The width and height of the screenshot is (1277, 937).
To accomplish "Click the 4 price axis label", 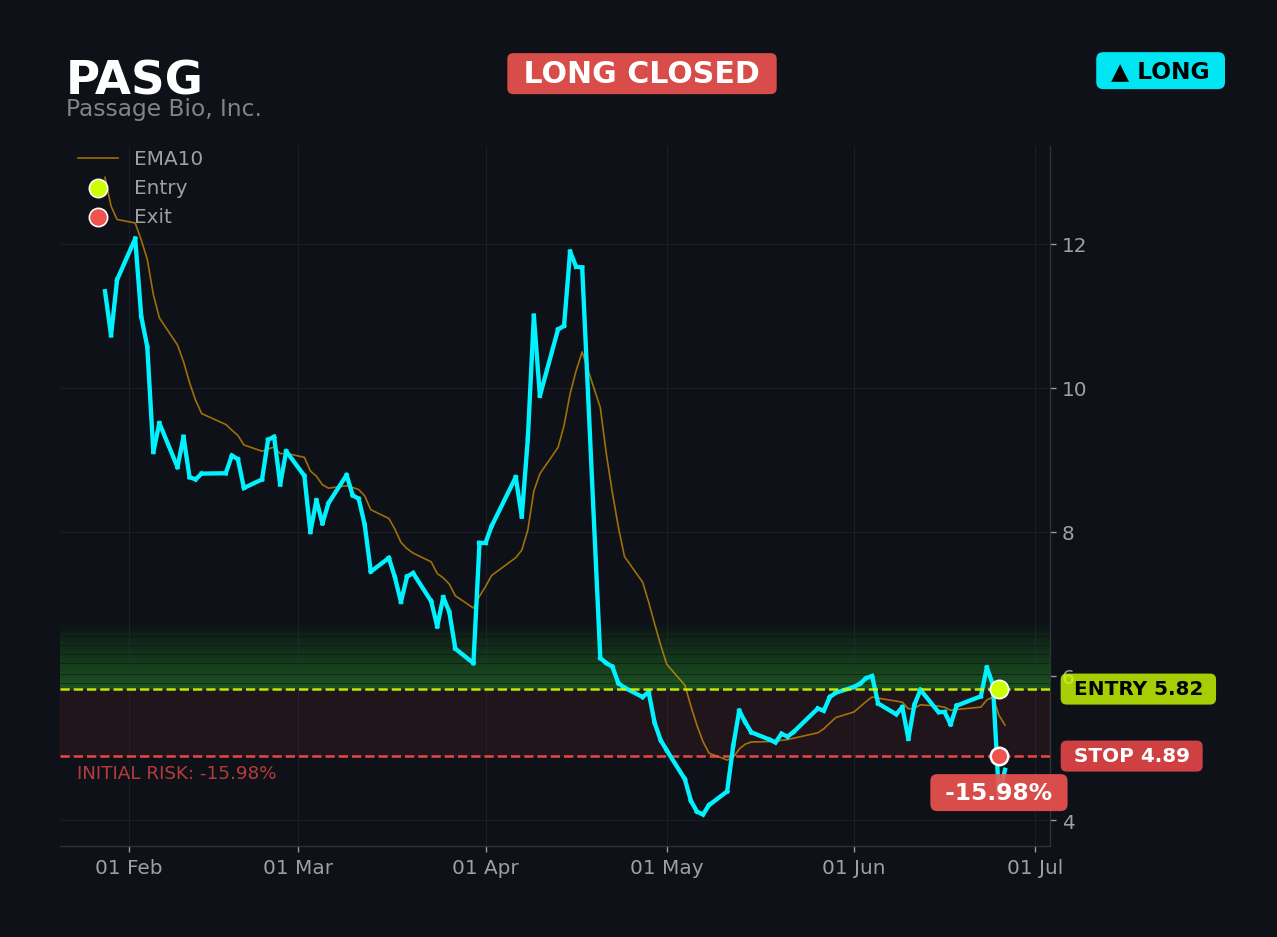I will (x=1068, y=821).
